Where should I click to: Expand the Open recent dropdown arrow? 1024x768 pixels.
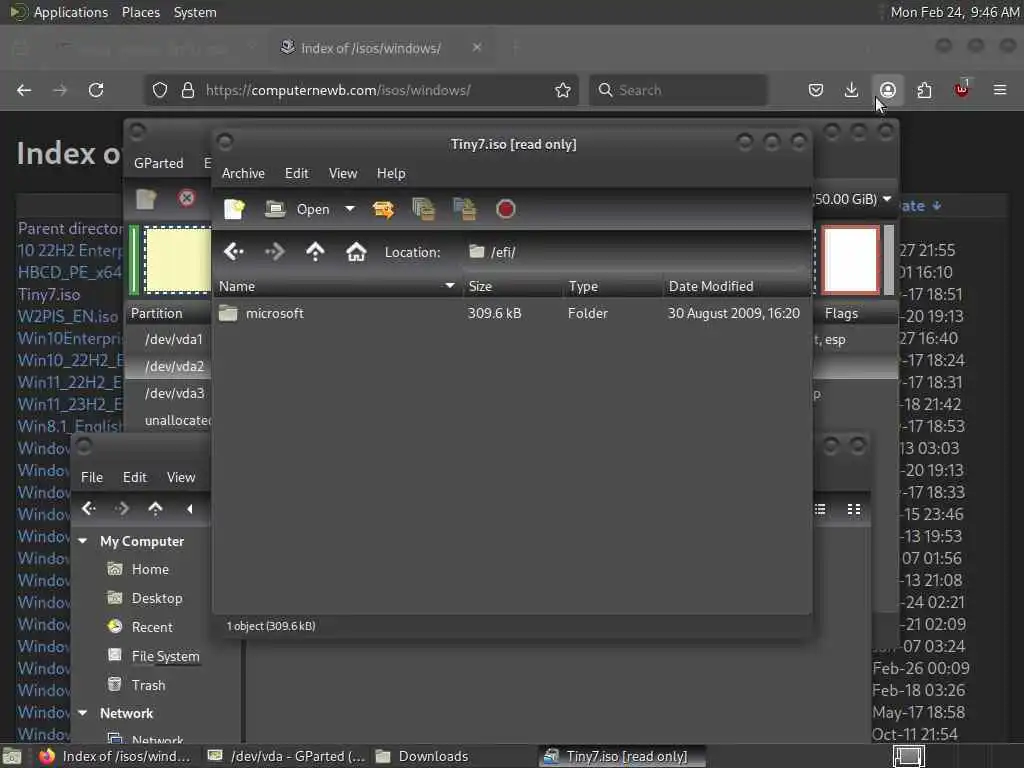pyautogui.click(x=350, y=209)
